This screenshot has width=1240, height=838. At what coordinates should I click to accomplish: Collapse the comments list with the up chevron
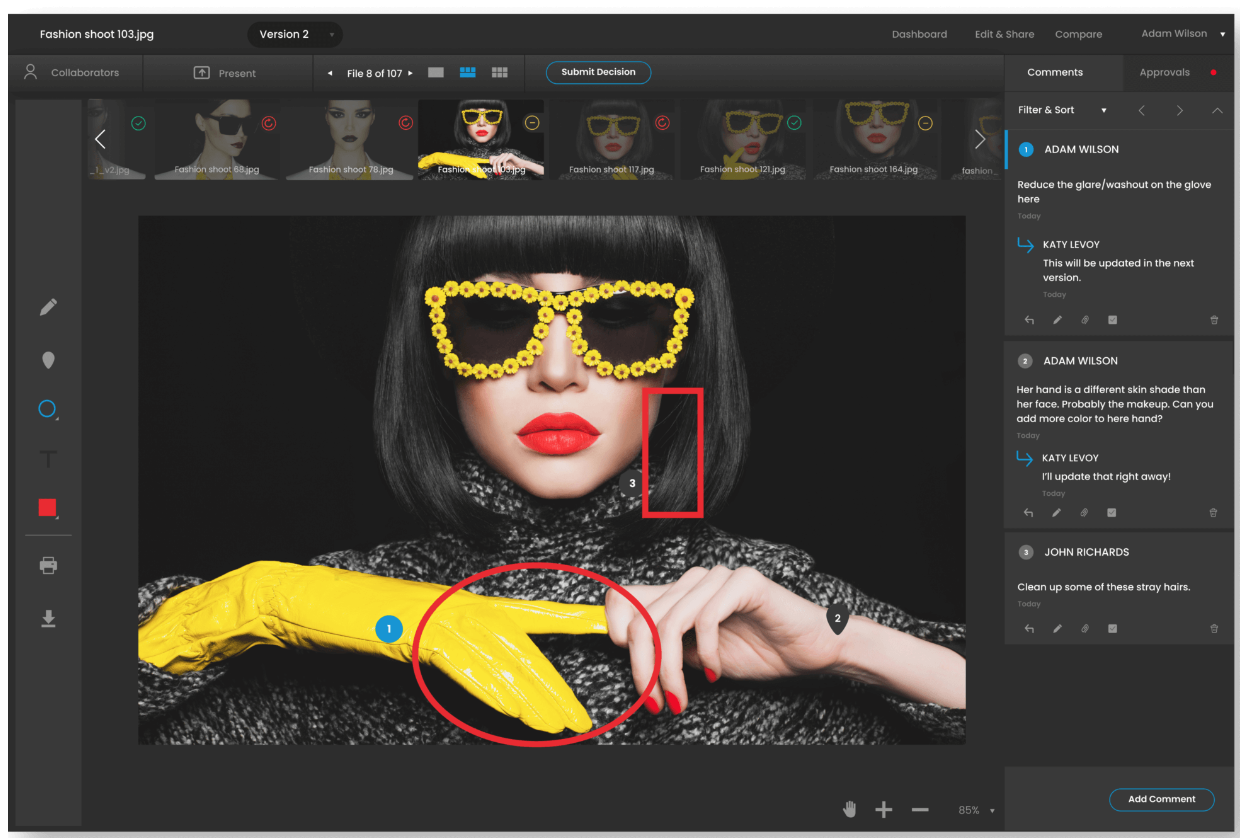(x=1217, y=110)
